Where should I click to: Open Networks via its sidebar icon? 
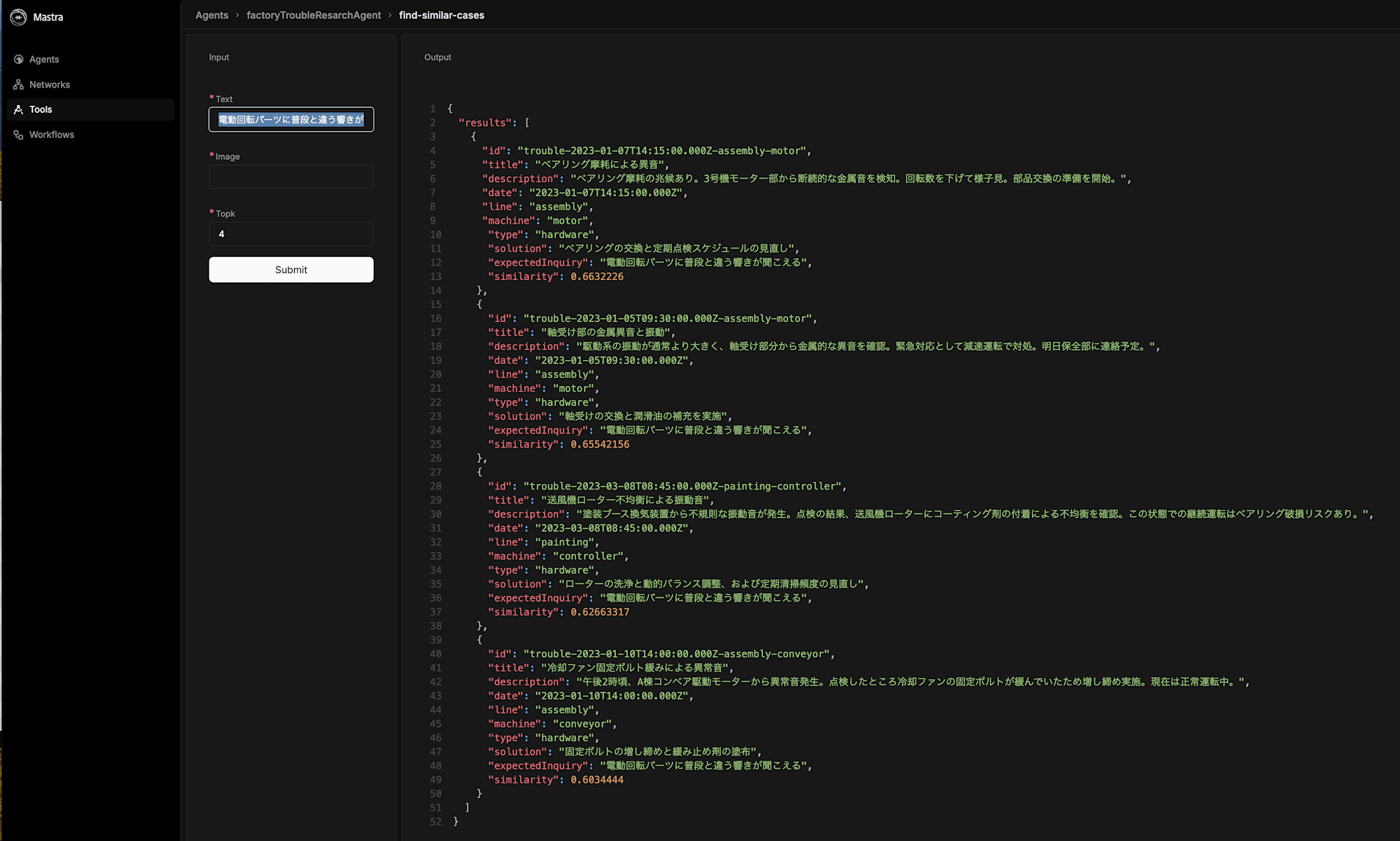tap(19, 85)
